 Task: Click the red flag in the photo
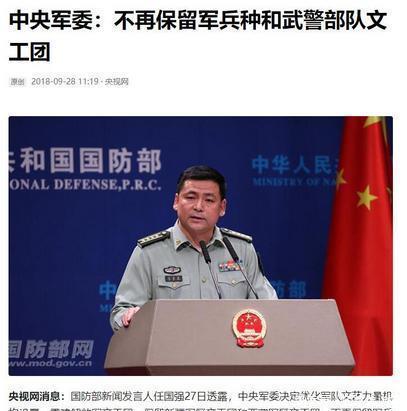click(360, 246)
